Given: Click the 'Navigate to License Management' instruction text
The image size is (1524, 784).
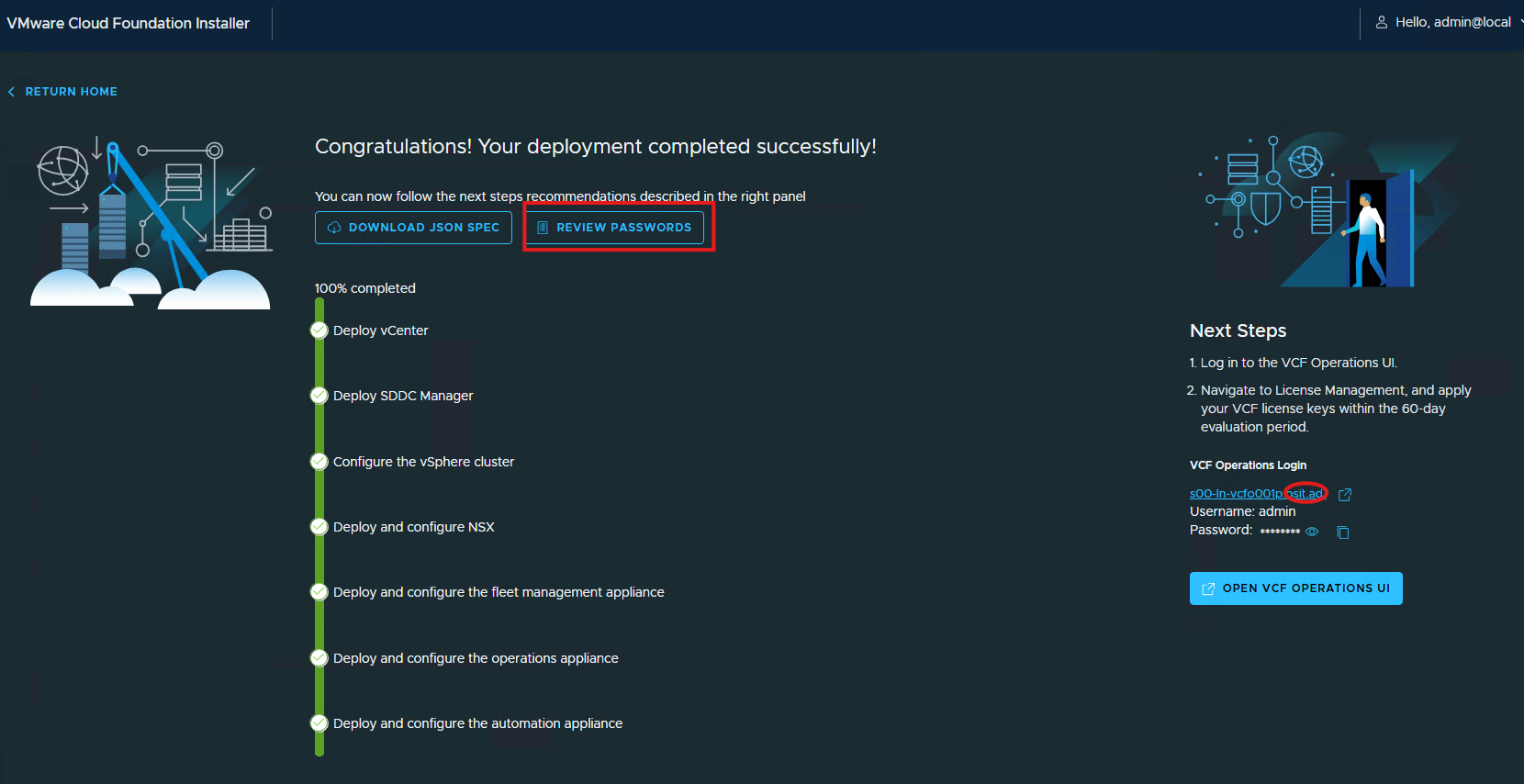Looking at the screenshot, I should (1336, 409).
